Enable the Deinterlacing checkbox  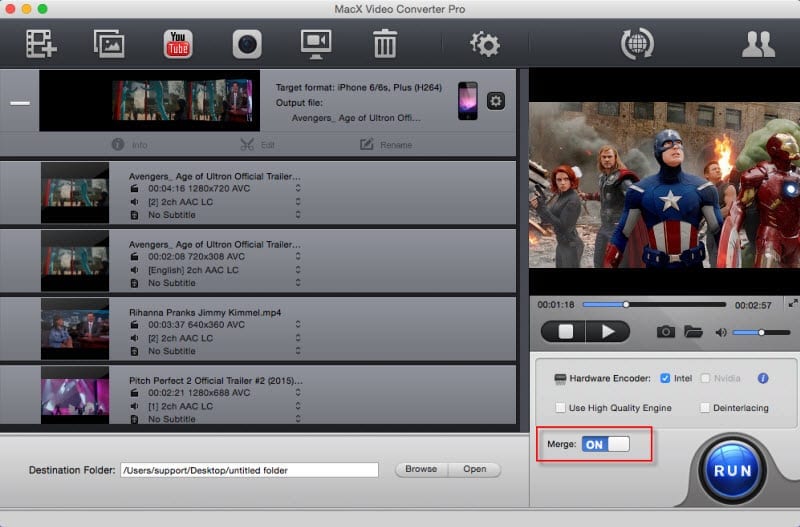coord(705,408)
